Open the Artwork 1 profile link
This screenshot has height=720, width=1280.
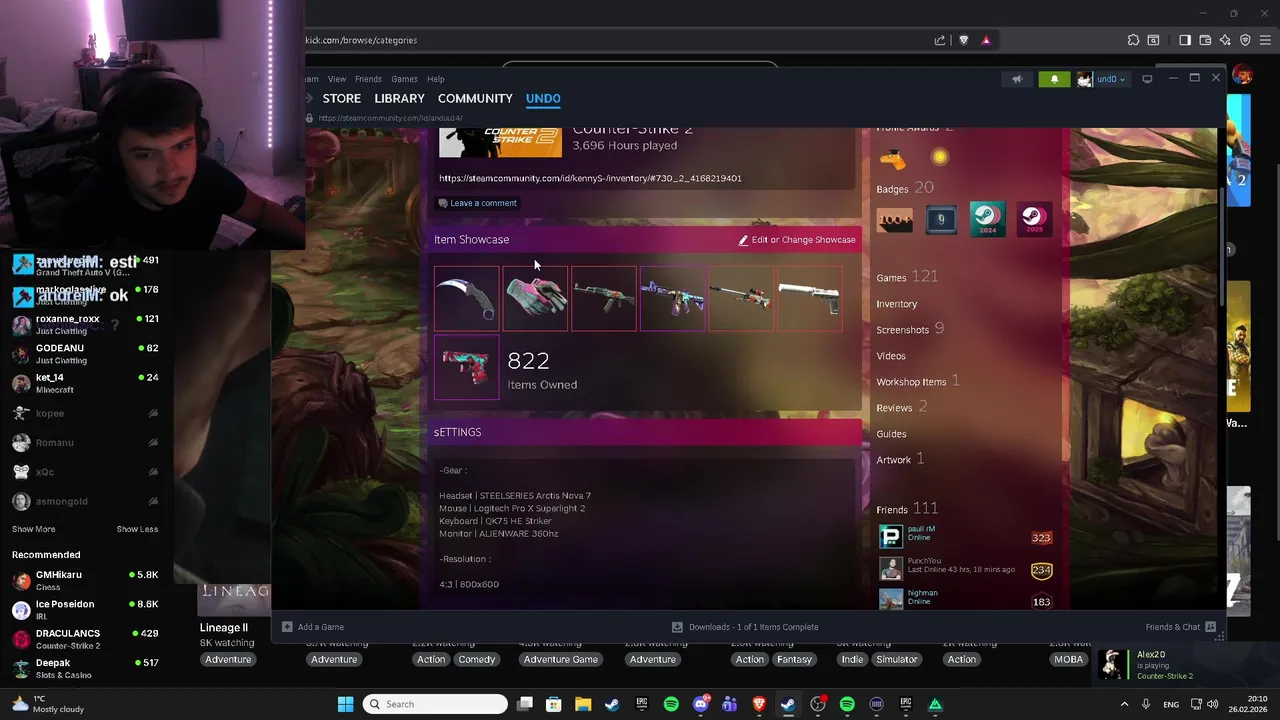click(x=900, y=459)
